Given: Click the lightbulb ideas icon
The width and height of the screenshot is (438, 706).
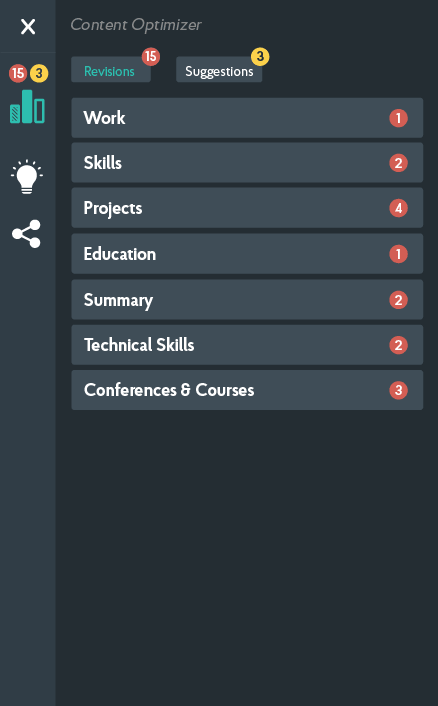Looking at the screenshot, I should coord(27,176).
